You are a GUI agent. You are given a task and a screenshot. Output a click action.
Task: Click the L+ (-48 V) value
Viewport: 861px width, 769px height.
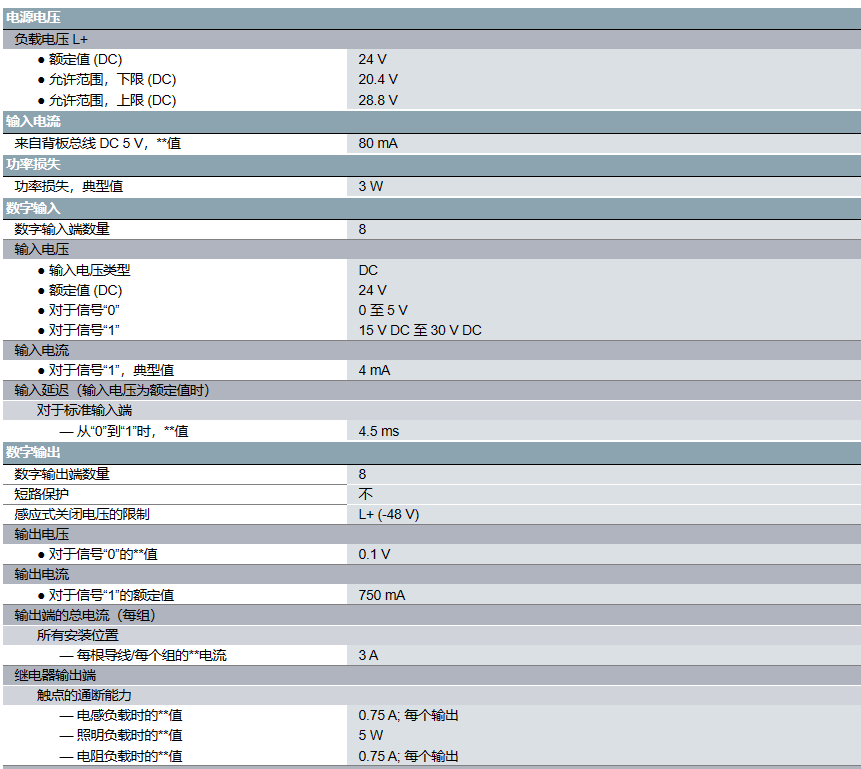pyautogui.click(x=389, y=514)
